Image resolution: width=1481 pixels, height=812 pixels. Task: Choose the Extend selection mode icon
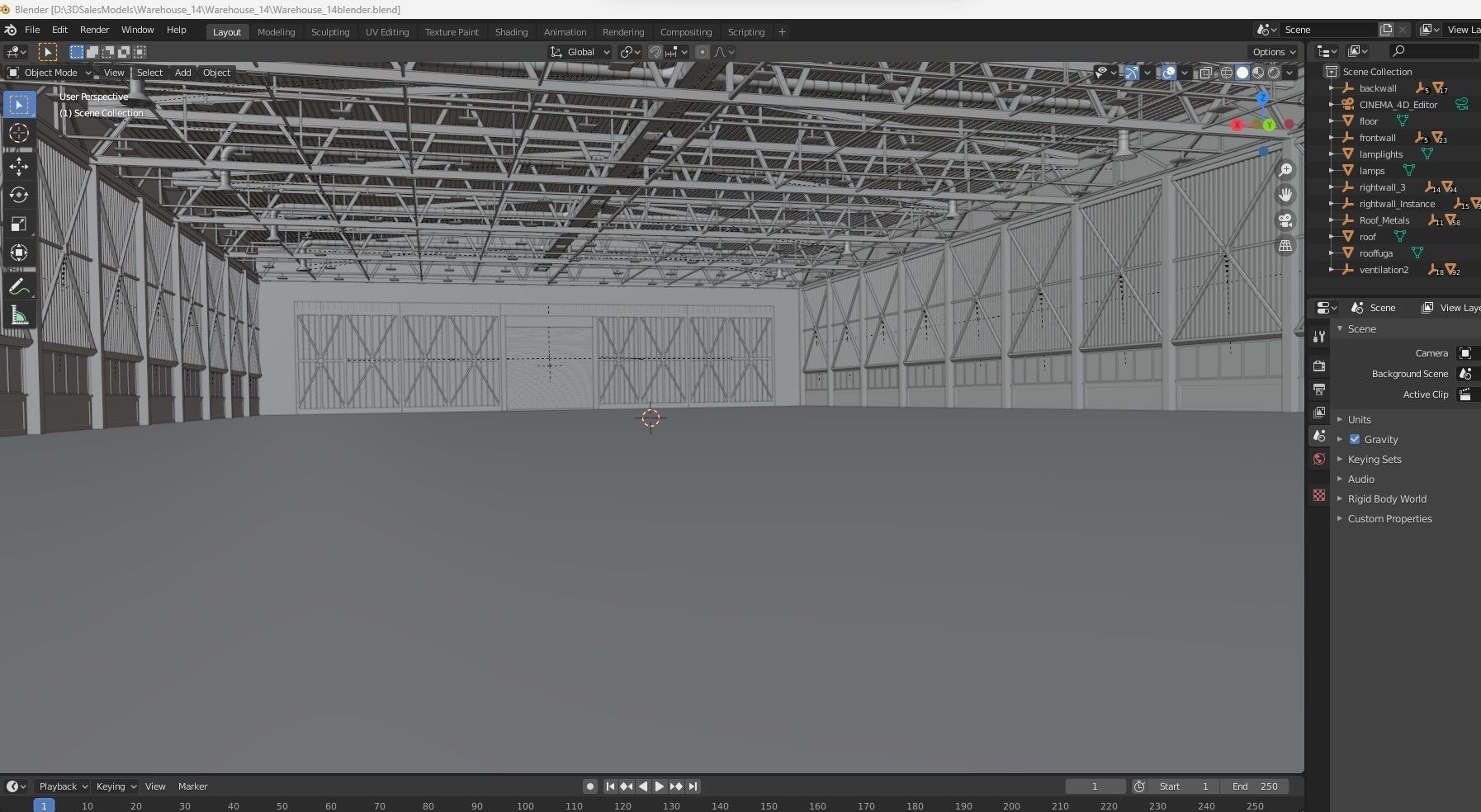tap(92, 52)
